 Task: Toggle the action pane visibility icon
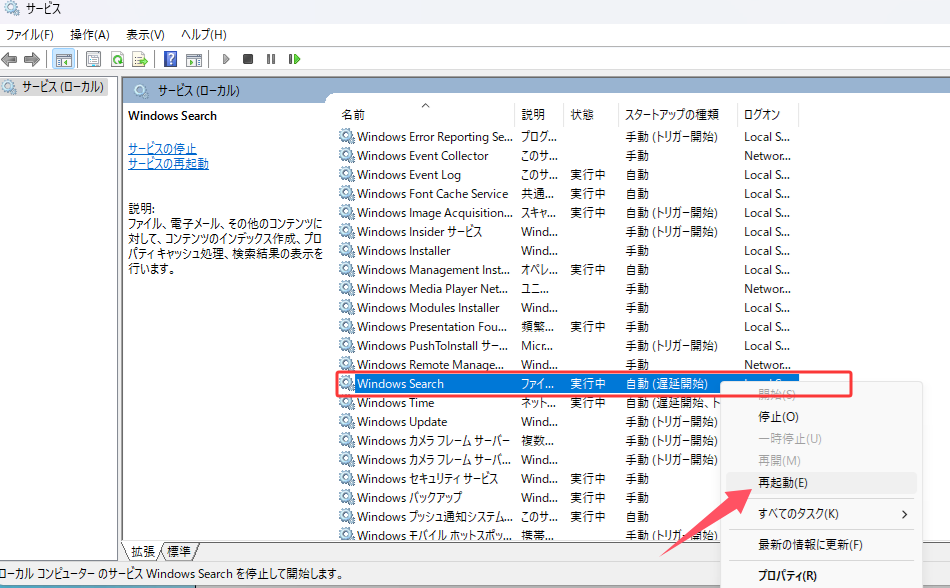[x=194, y=58]
